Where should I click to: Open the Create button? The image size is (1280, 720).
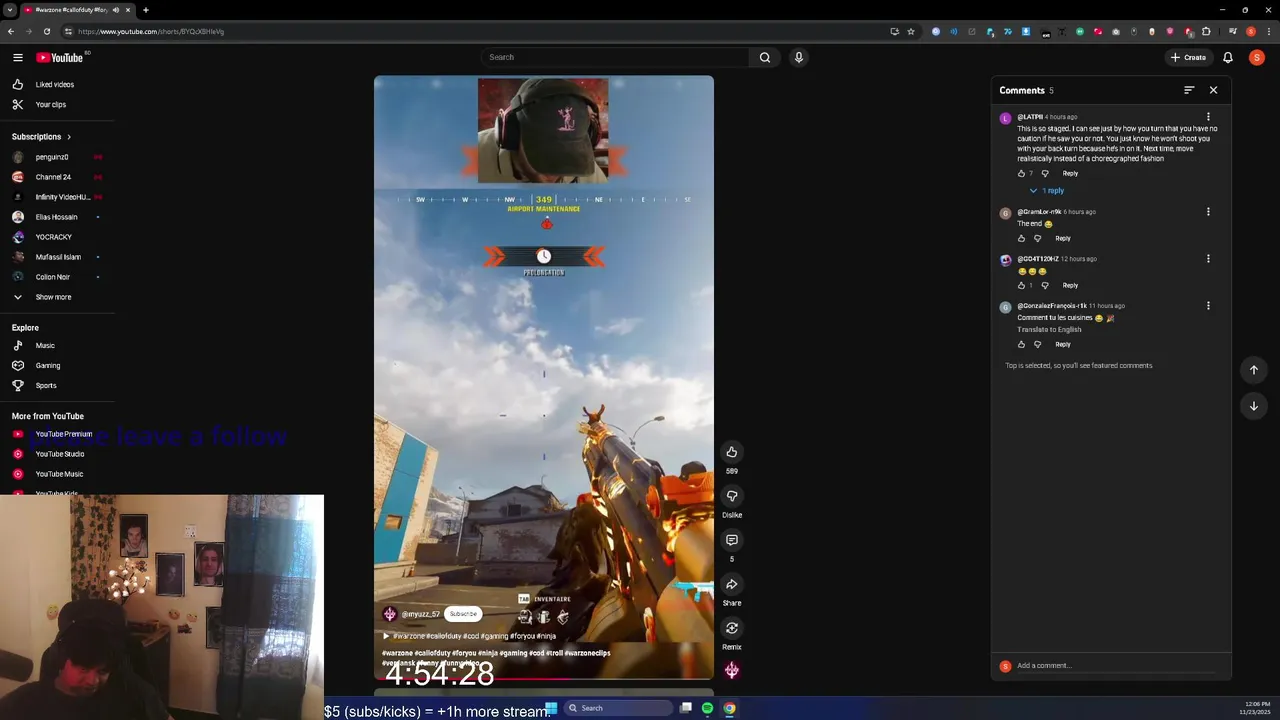1188,57
